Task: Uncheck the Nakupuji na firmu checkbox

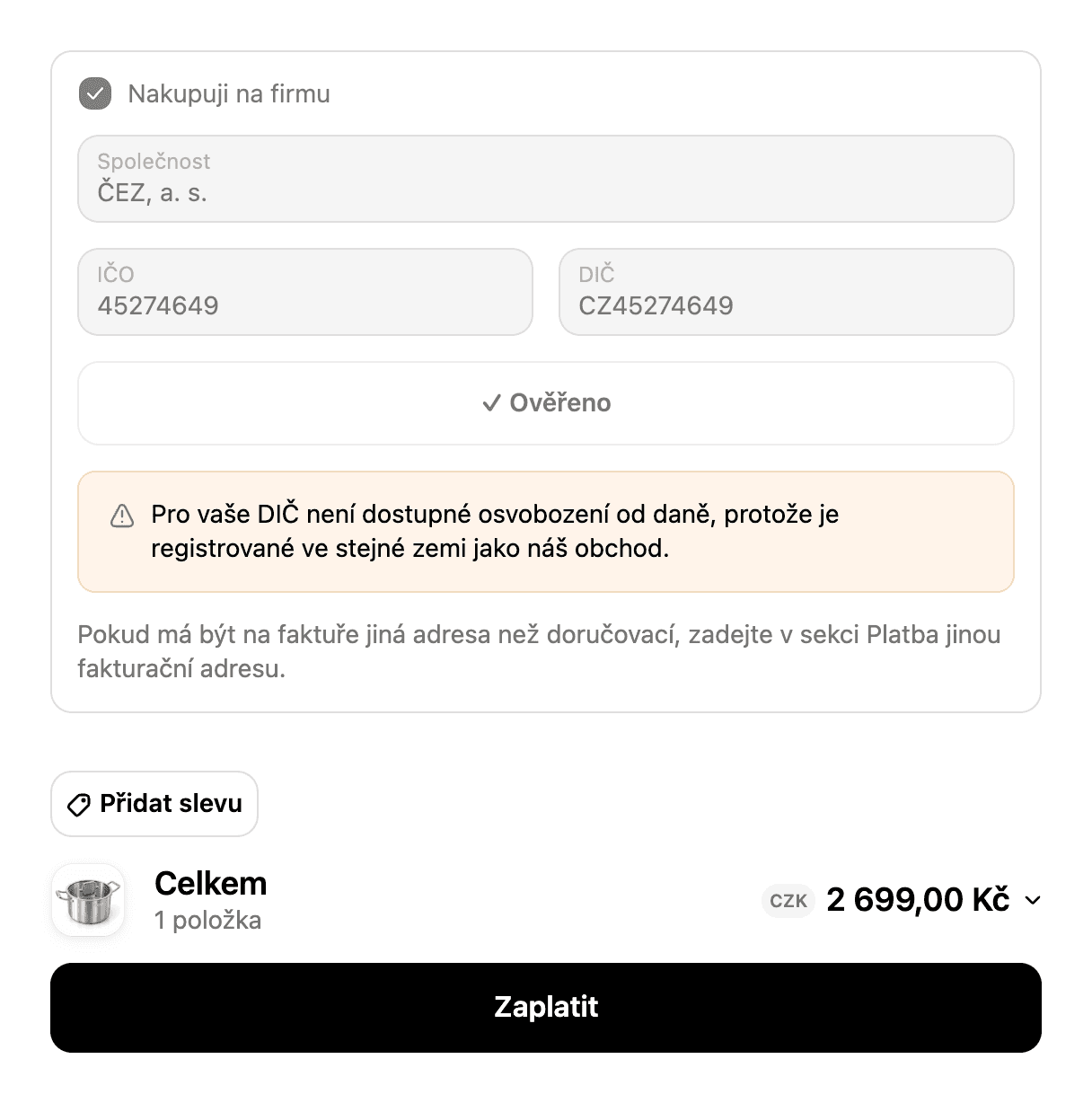Action: (x=95, y=93)
